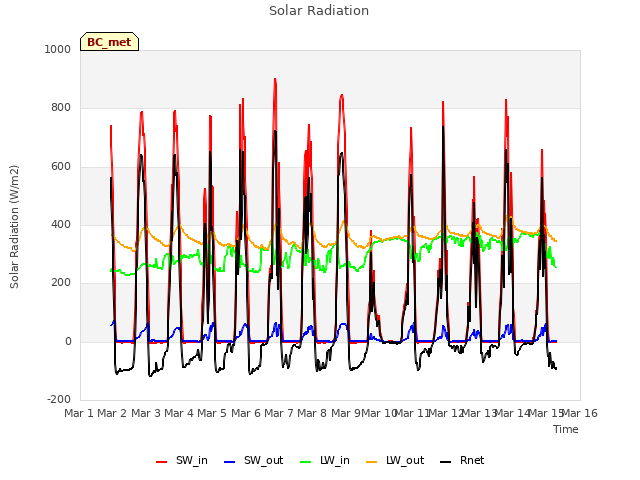Click the 1000 y-axis tick label
The height and width of the screenshot is (480, 640).
point(58,49)
